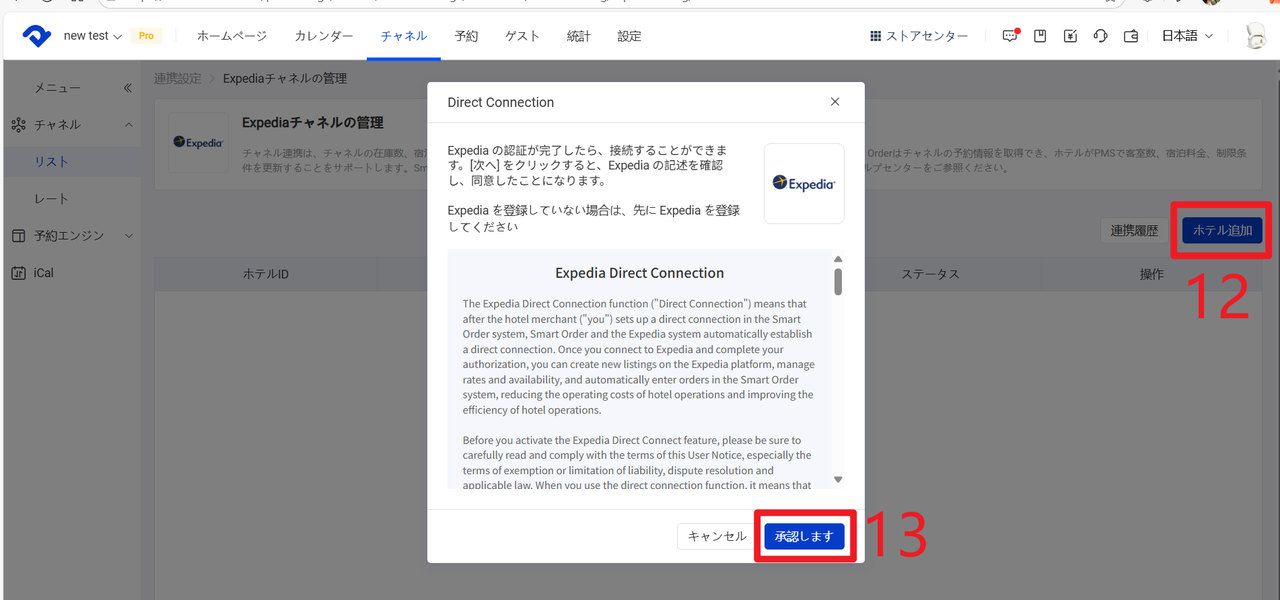Image resolution: width=1280 pixels, height=600 pixels.
Task: Open the ストアセンター grid icon
Action: [x=875, y=36]
